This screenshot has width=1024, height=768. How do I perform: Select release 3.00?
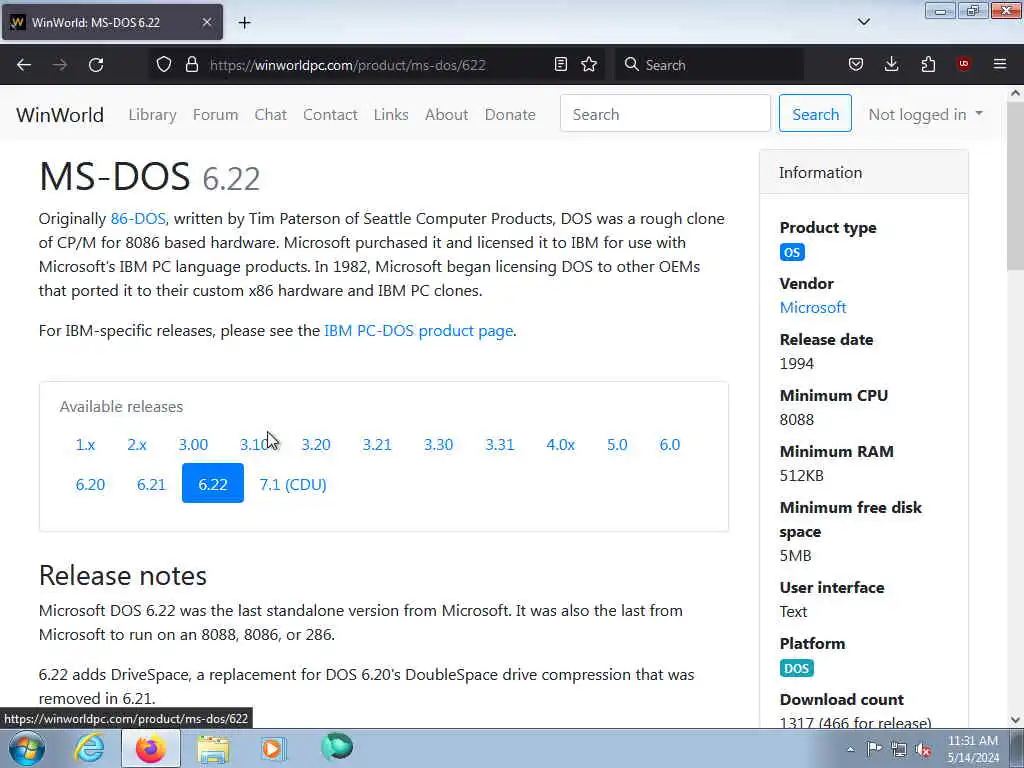(x=193, y=444)
